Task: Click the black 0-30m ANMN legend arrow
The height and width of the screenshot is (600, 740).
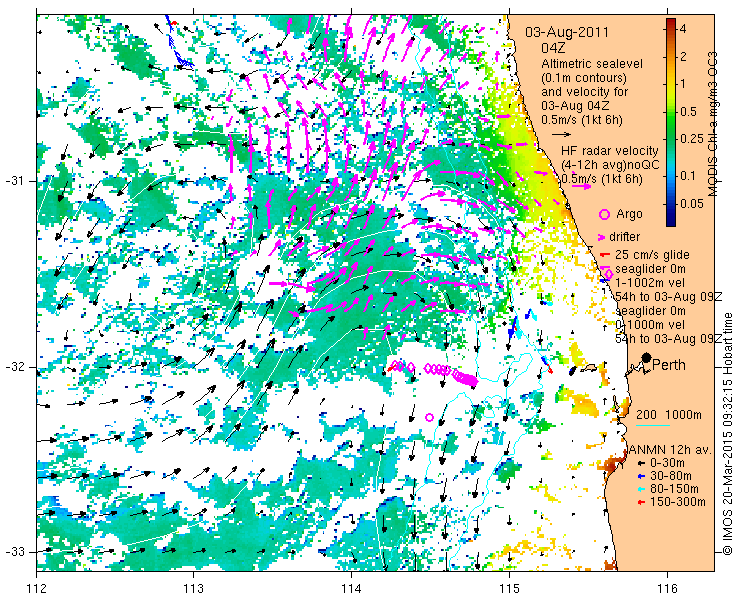Action: [x=641, y=464]
